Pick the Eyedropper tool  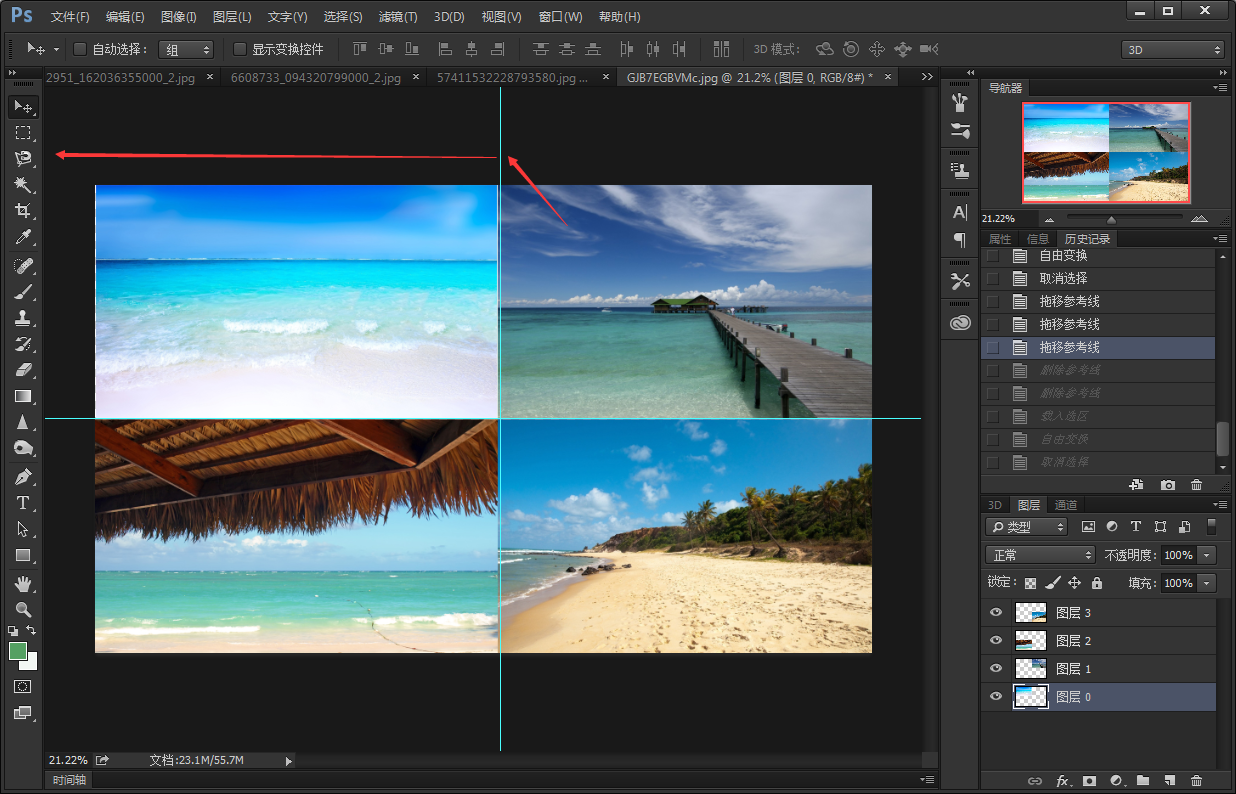pos(23,237)
